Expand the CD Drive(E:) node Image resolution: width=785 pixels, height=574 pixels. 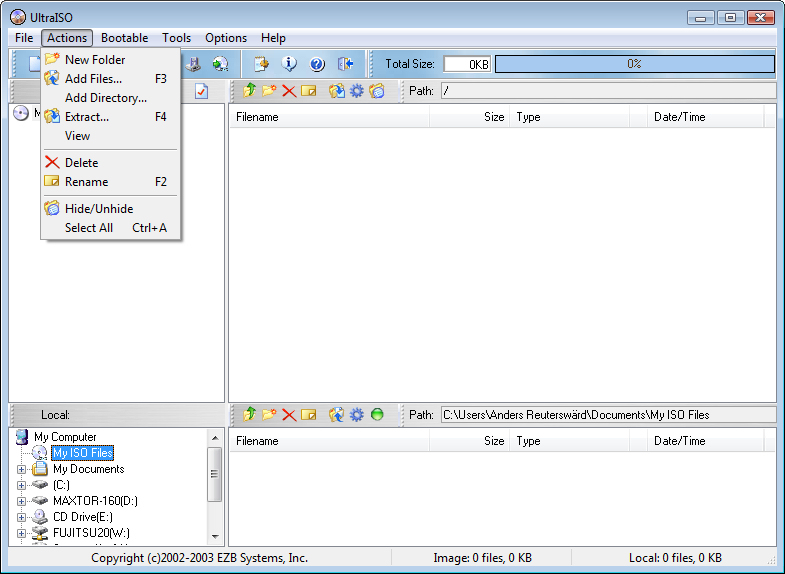click(x=21, y=517)
